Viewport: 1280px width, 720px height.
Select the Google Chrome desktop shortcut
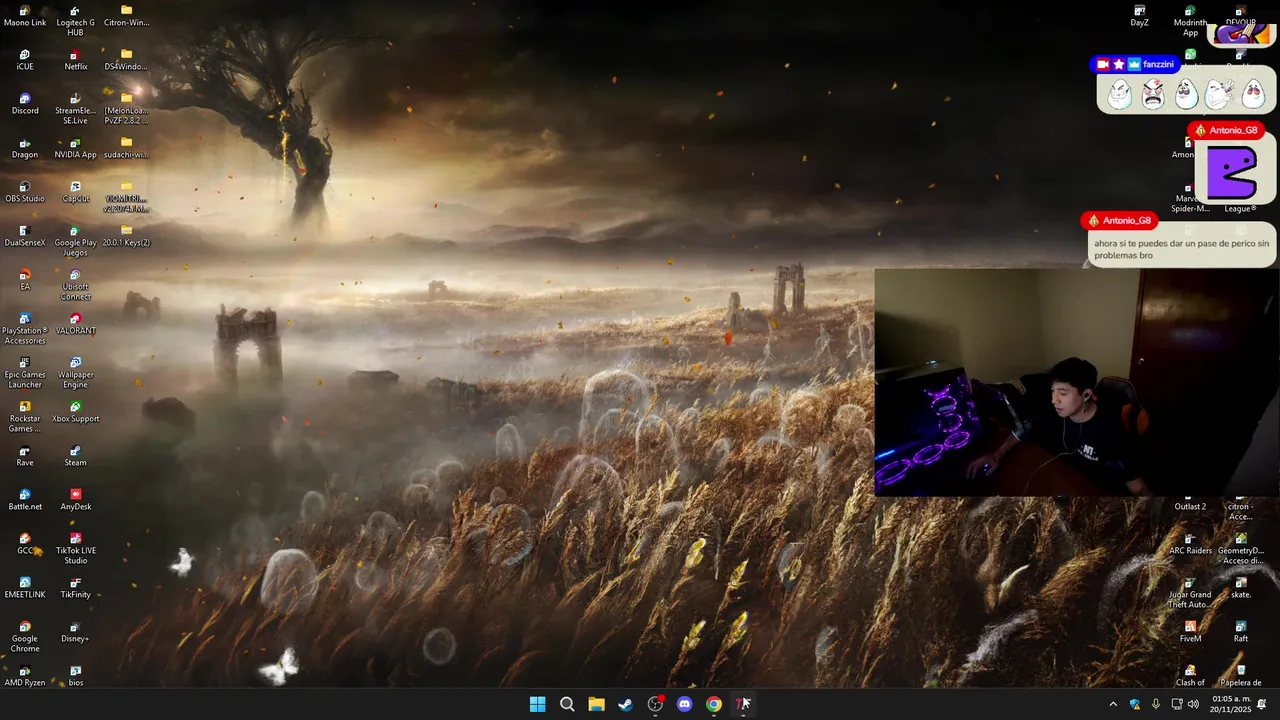(25, 637)
